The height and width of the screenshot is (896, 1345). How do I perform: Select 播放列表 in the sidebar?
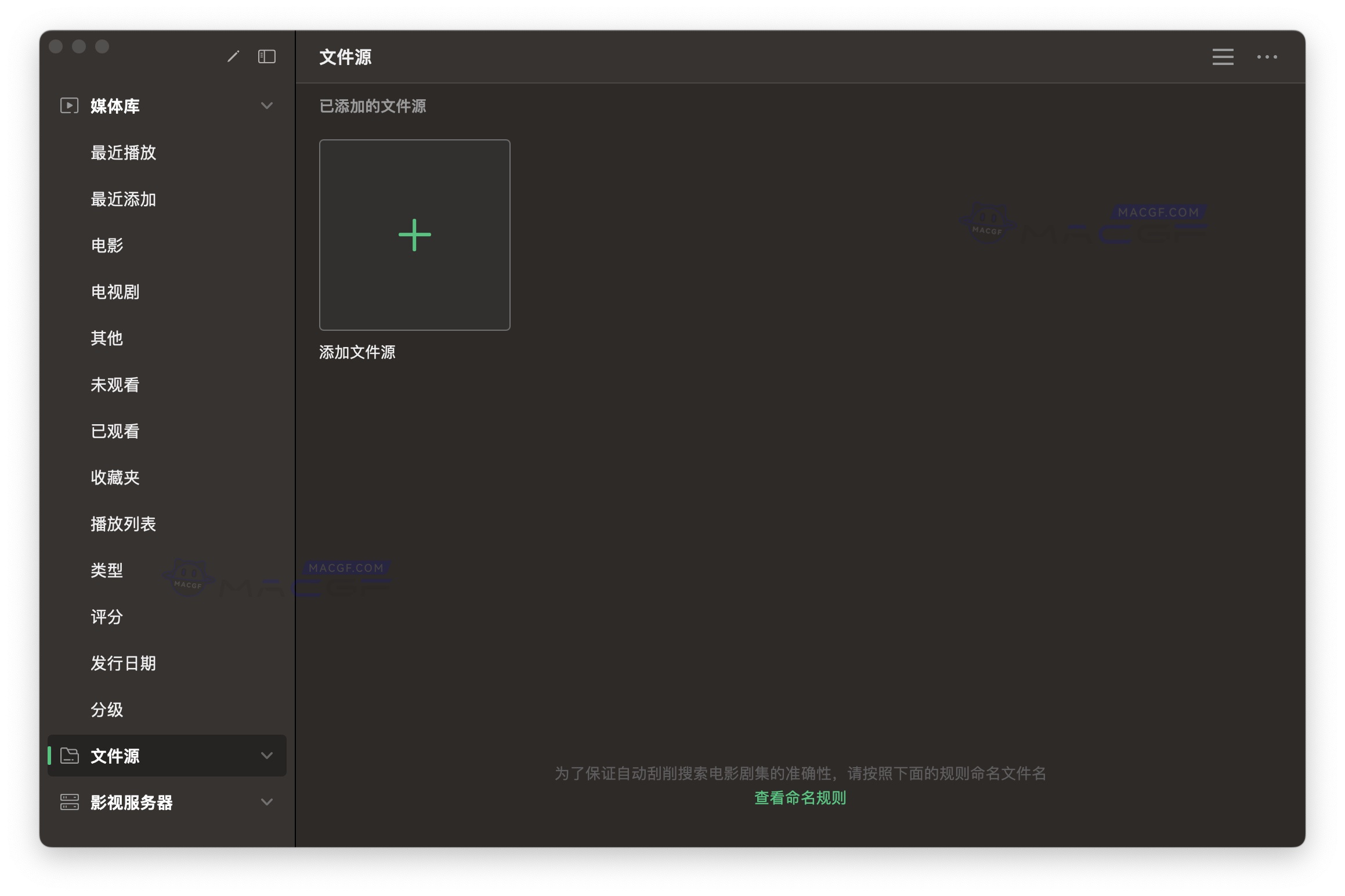pyautogui.click(x=123, y=524)
